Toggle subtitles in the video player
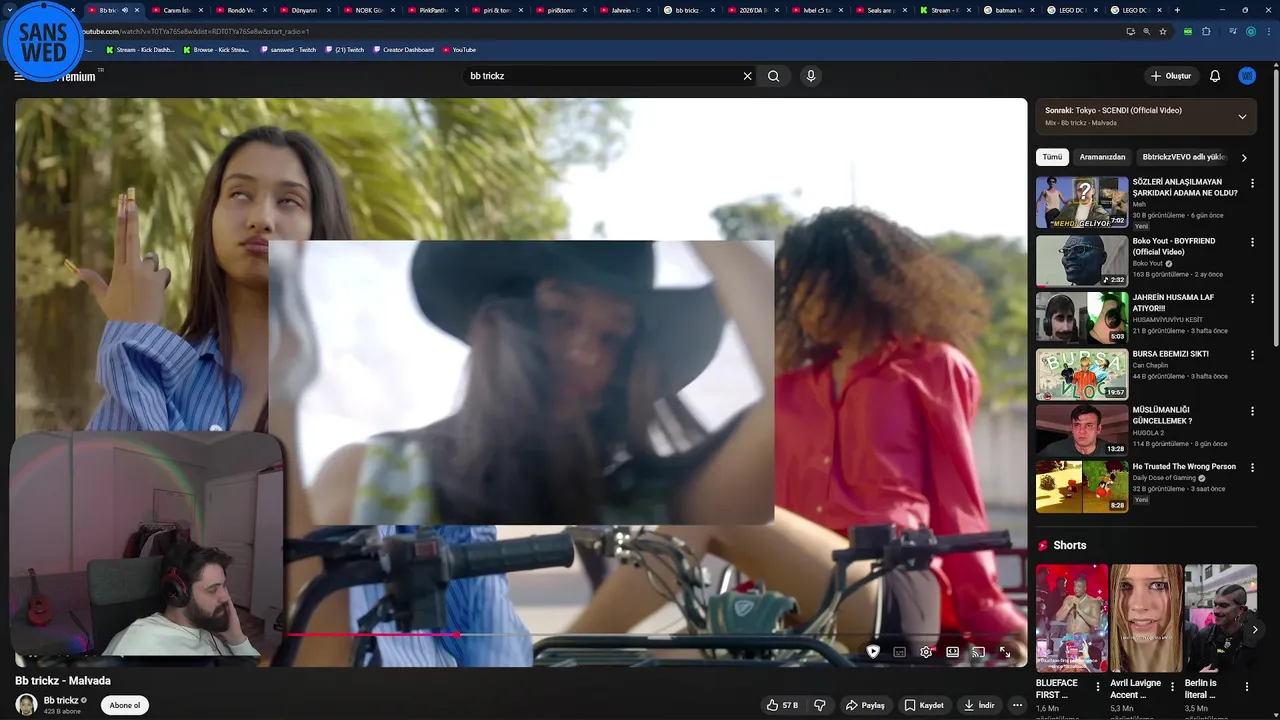1280x720 pixels. click(899, 652)
